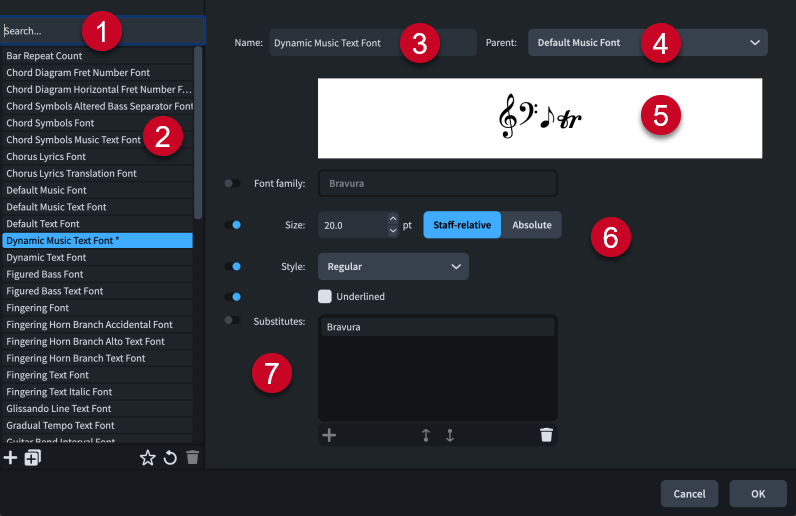Click the Font family field Bravura
The width and height of the screenshot is (796, 516).
[438, 183]
